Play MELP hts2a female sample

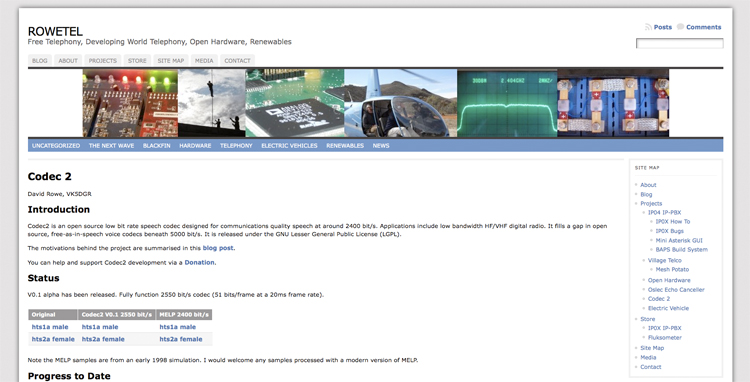(181, 339)
